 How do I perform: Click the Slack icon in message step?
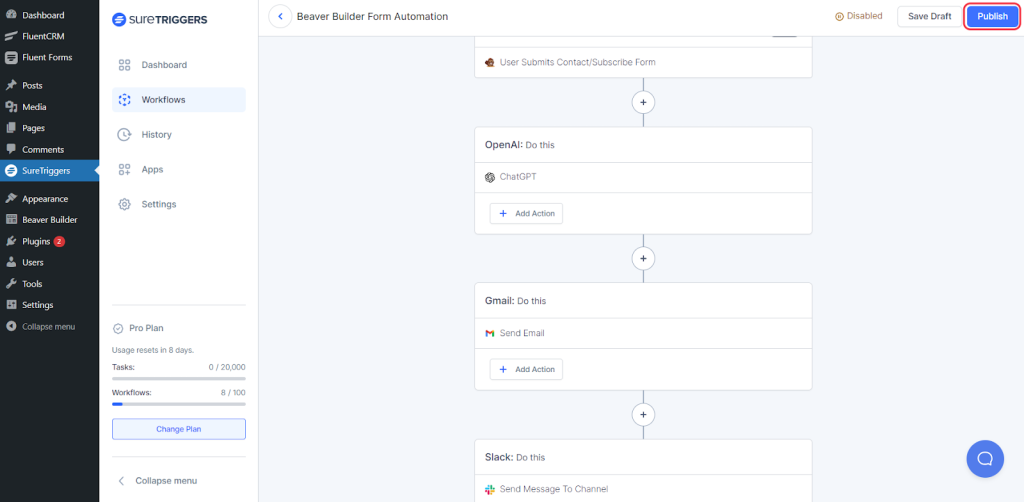point(490,489)
